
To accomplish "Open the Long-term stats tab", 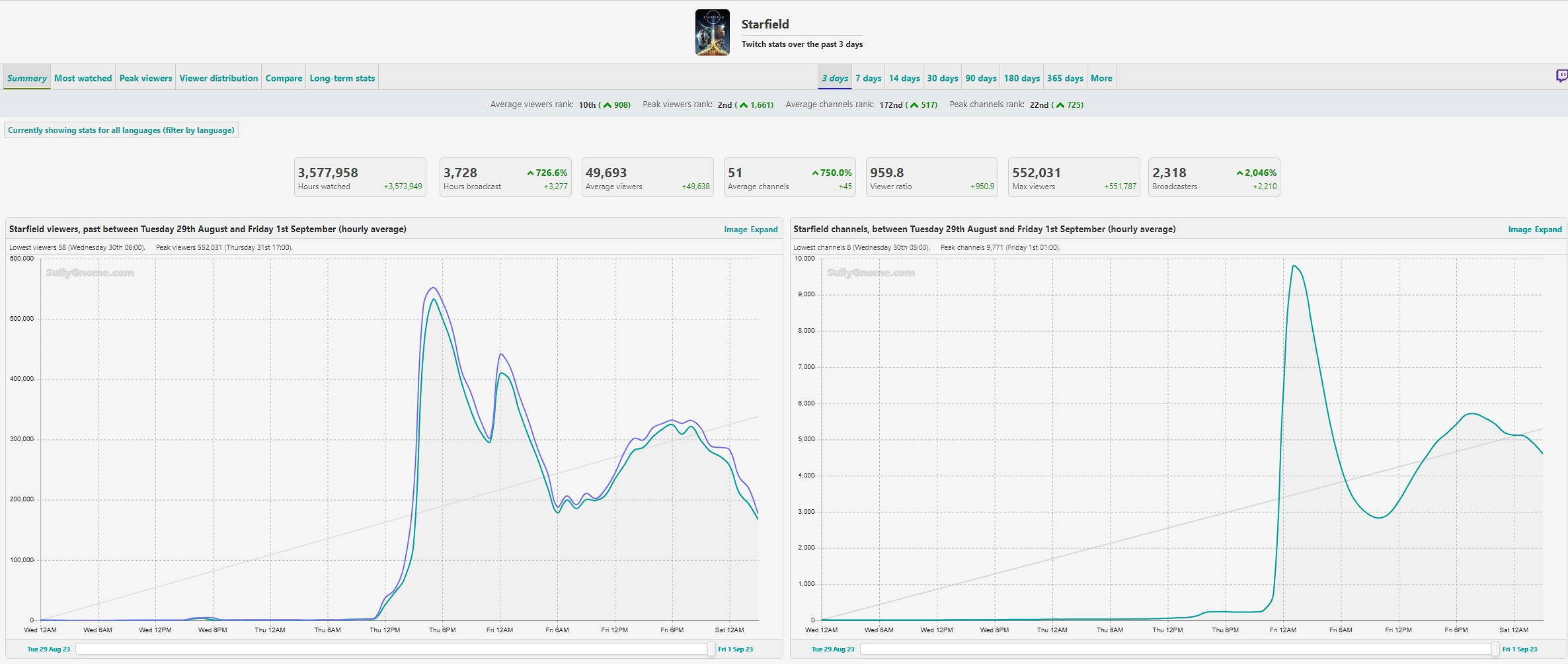I will point(342,78).
